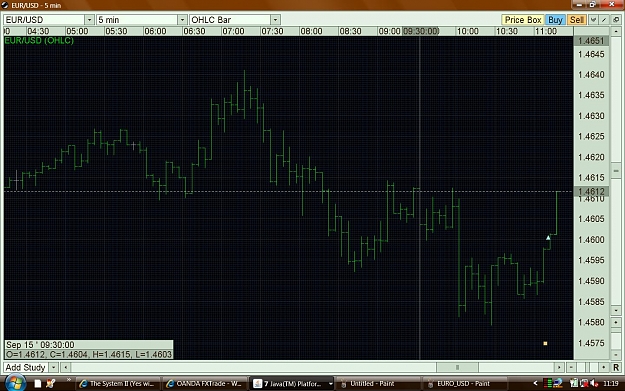Screen dimensions: 625x391
Task: Click the Price Box button
Action: coord(523,20)
